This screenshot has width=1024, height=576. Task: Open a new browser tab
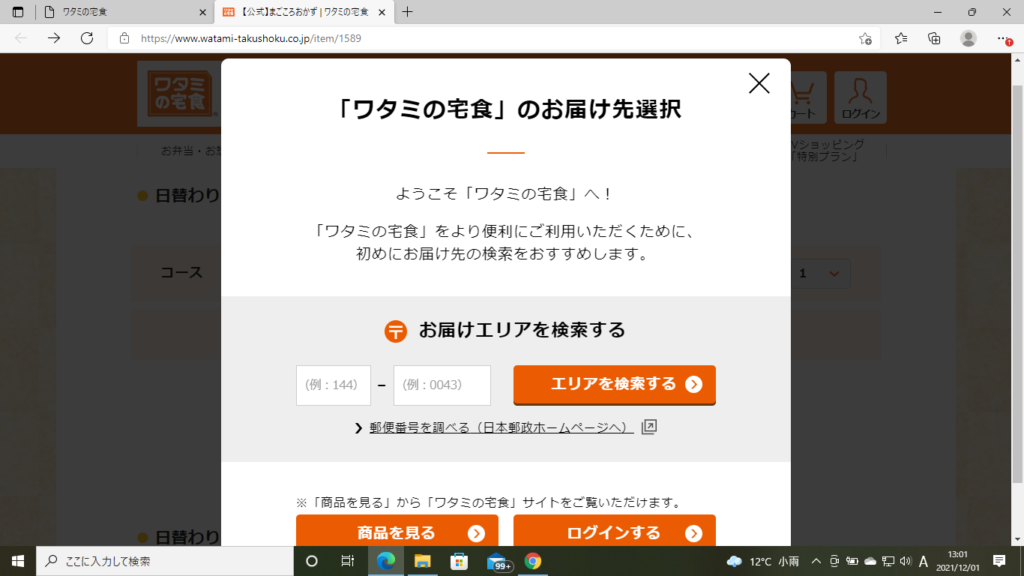click(x=408, y=12)
